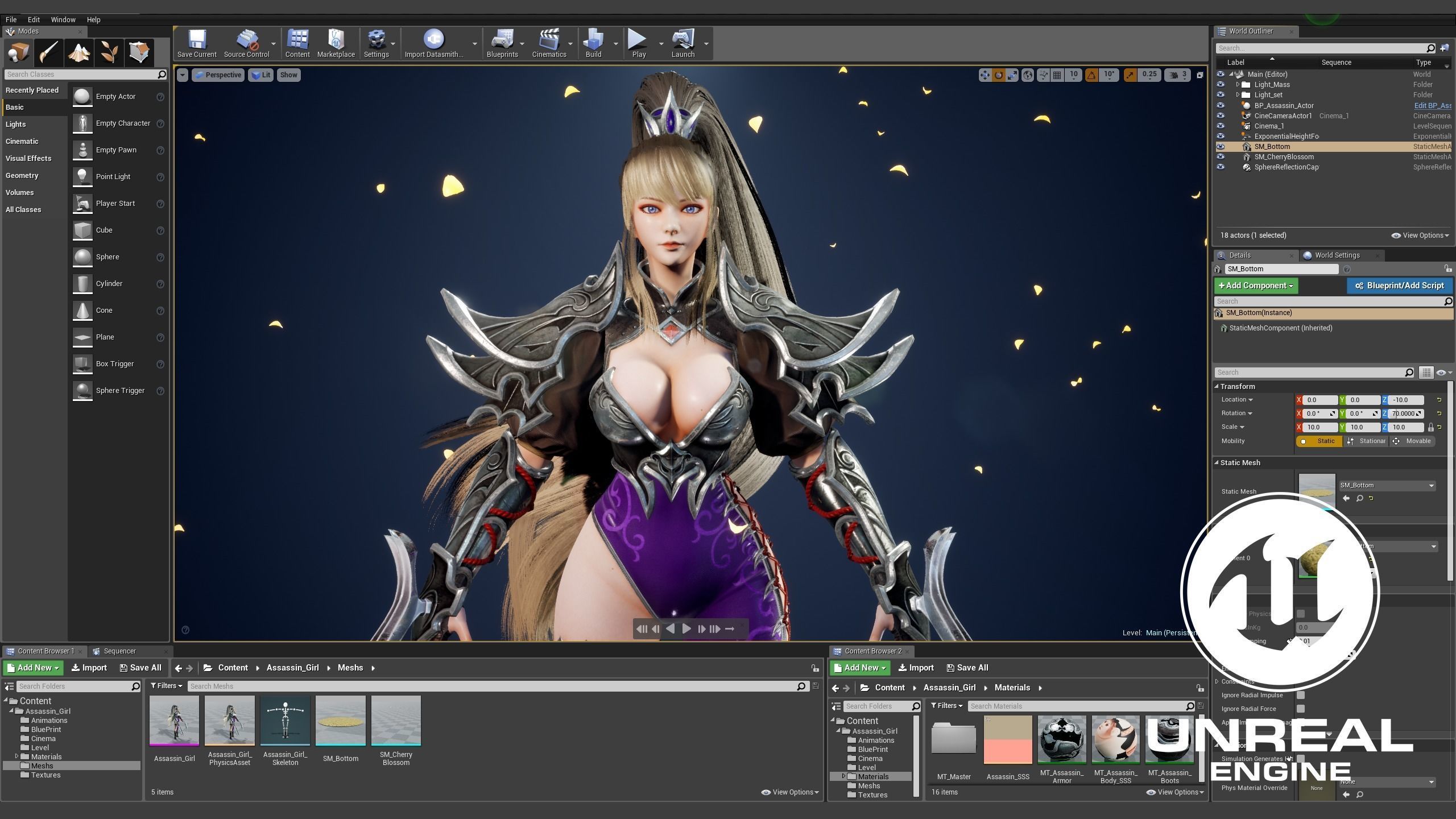This screenshot has height=819, width=1456.
Task: Open the Lit view mode dropdown
Action: coord(261,75)
